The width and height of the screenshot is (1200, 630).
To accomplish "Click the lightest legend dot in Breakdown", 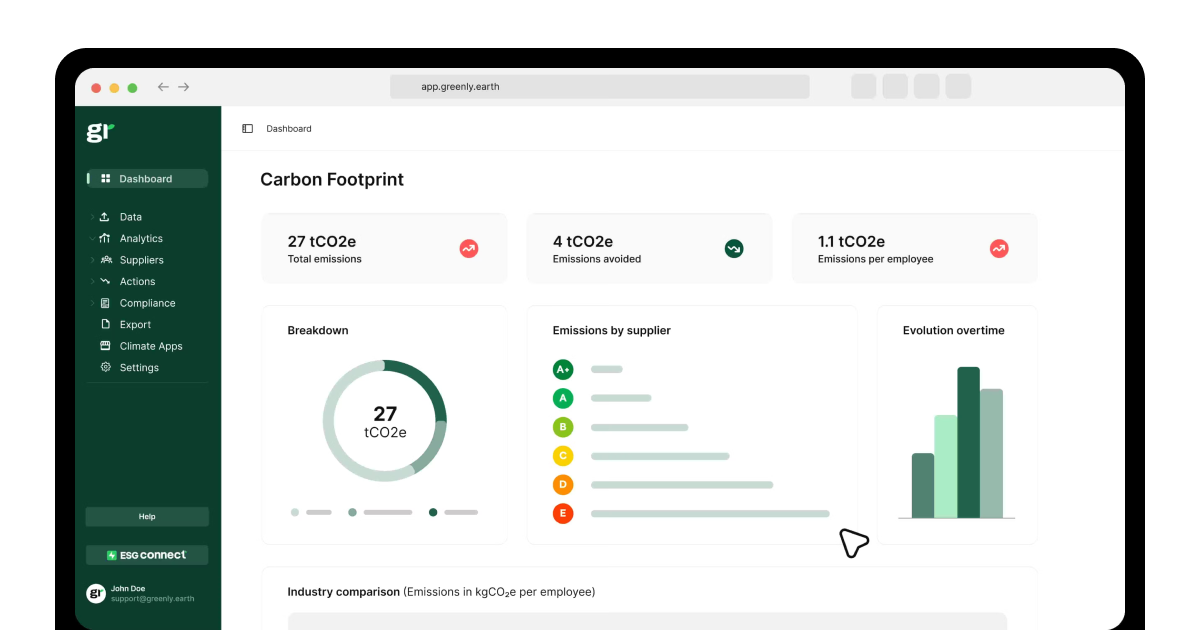I will click(295, 512).
